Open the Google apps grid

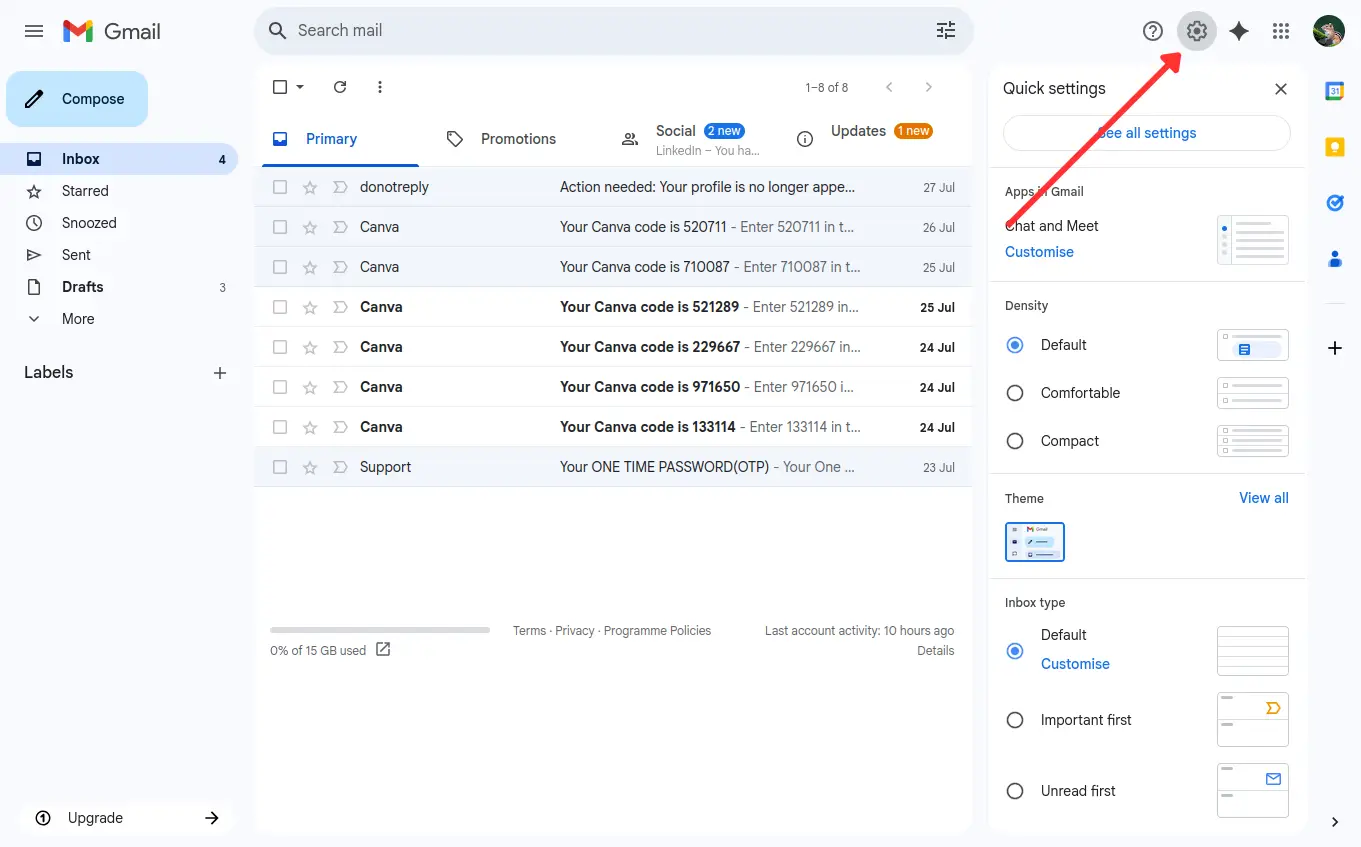(1281, 31)
